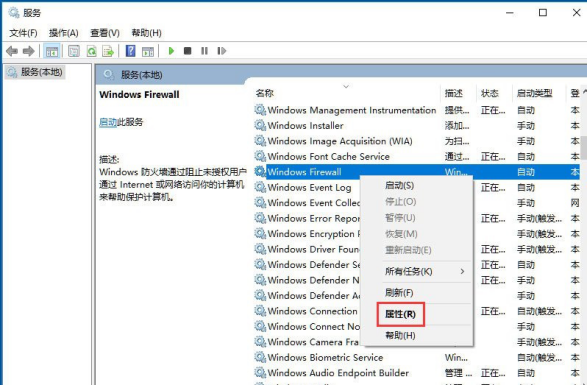
Task: Toggle the console tree pane icon
Action: point(52,51)
